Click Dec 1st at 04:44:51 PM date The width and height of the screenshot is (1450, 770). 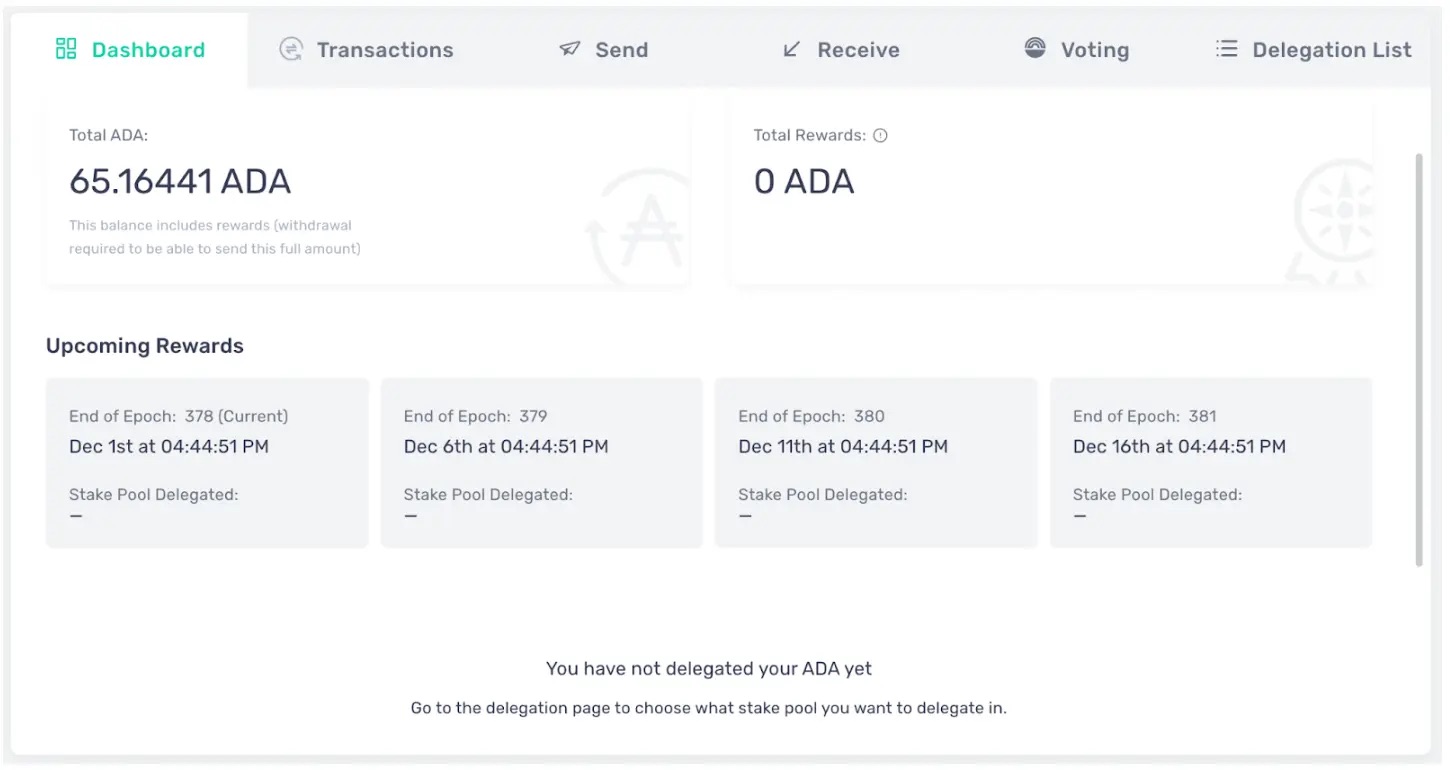coord(169,447)
